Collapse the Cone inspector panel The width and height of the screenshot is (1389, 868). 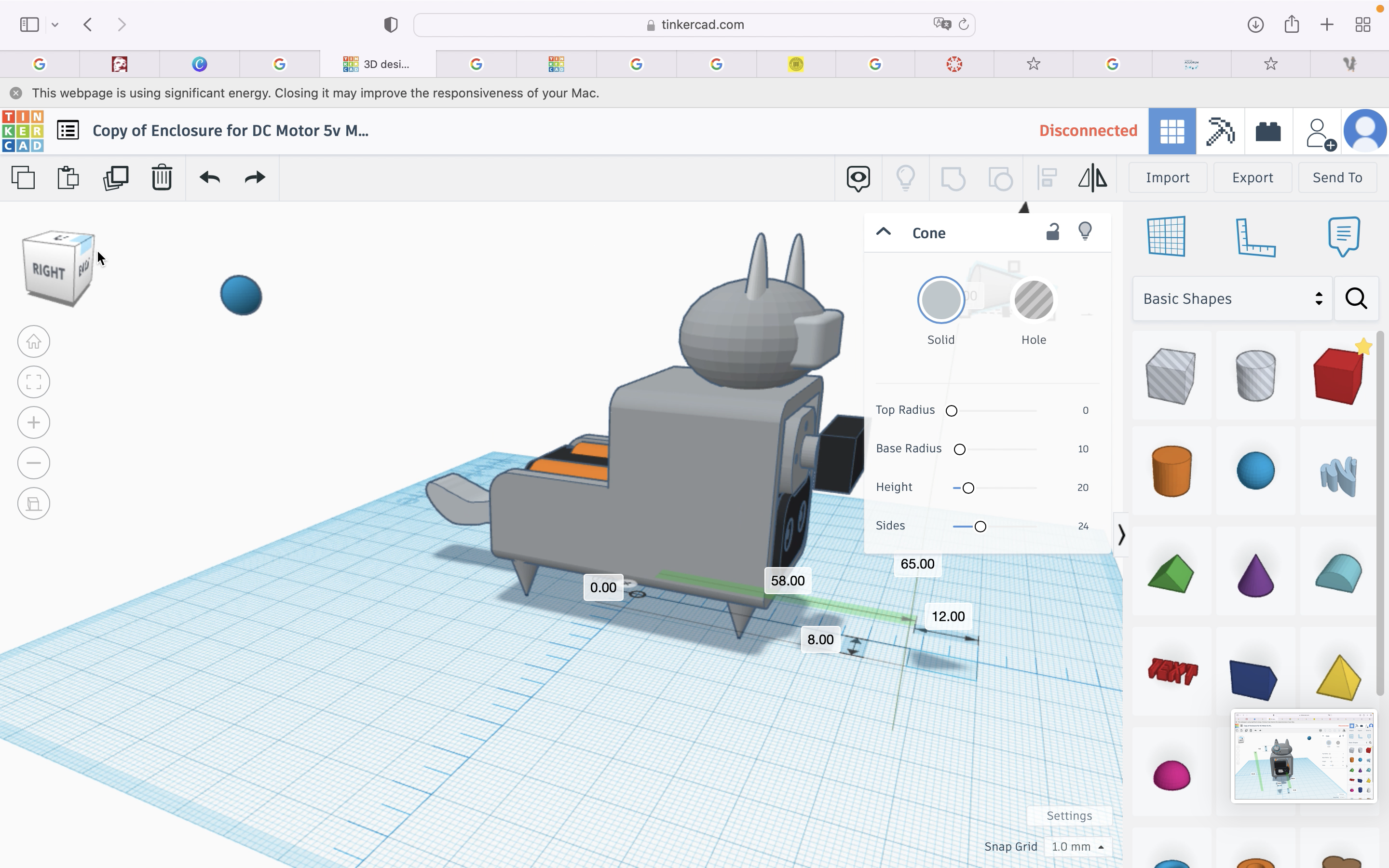point(884,232)
